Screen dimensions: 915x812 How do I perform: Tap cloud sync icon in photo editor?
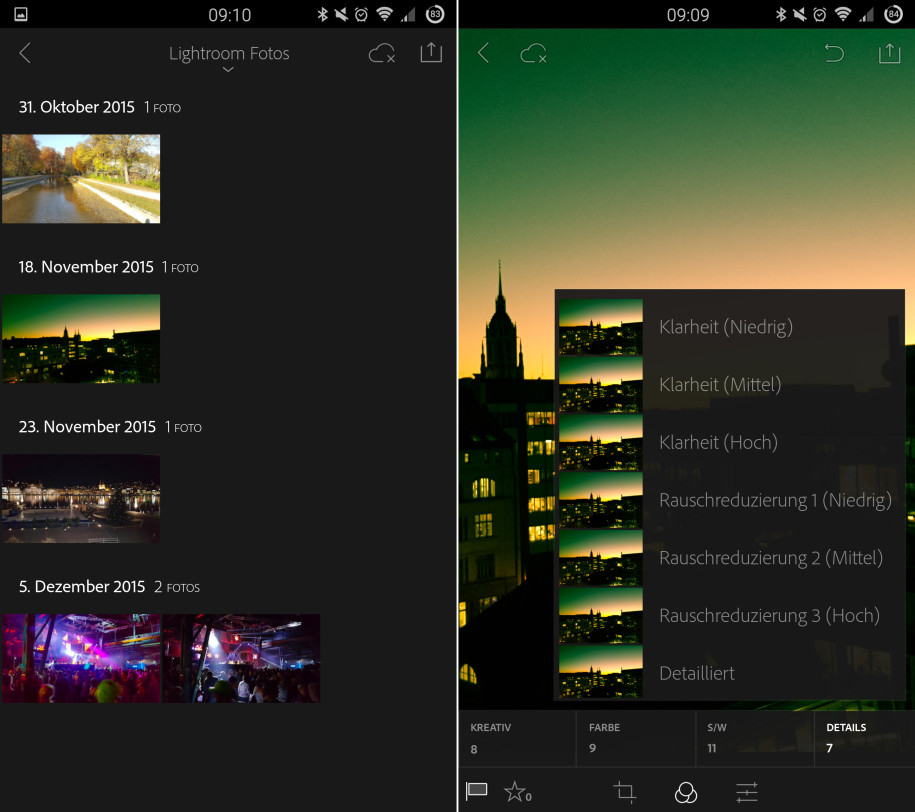(x=534, y=54)
